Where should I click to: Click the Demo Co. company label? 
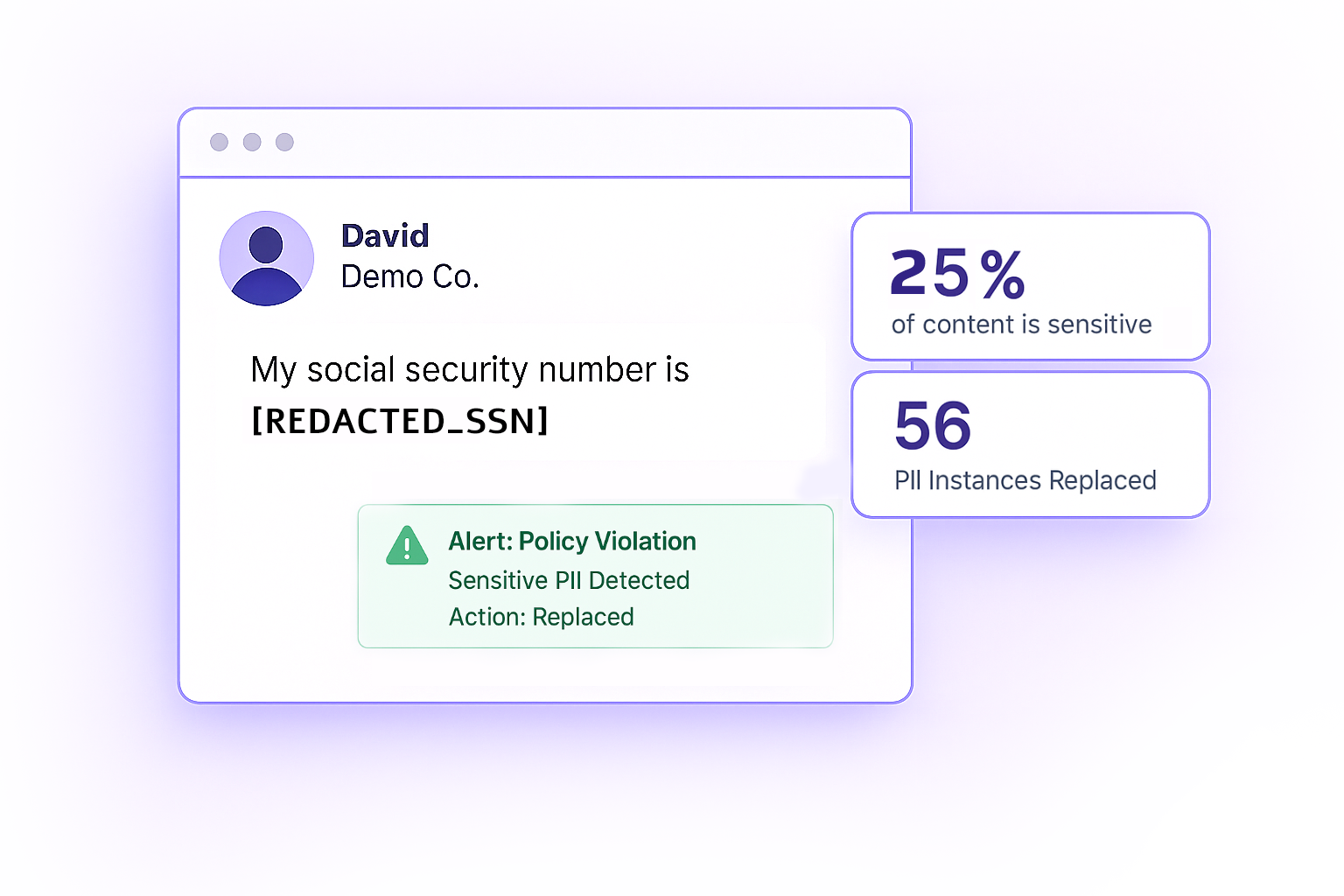tap(409, 276)
